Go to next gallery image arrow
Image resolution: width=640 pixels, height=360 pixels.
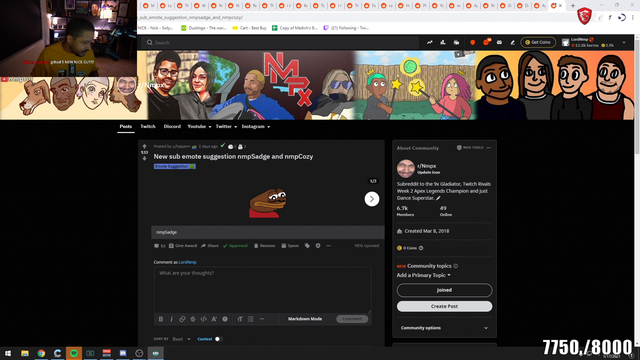coord(371,199)
